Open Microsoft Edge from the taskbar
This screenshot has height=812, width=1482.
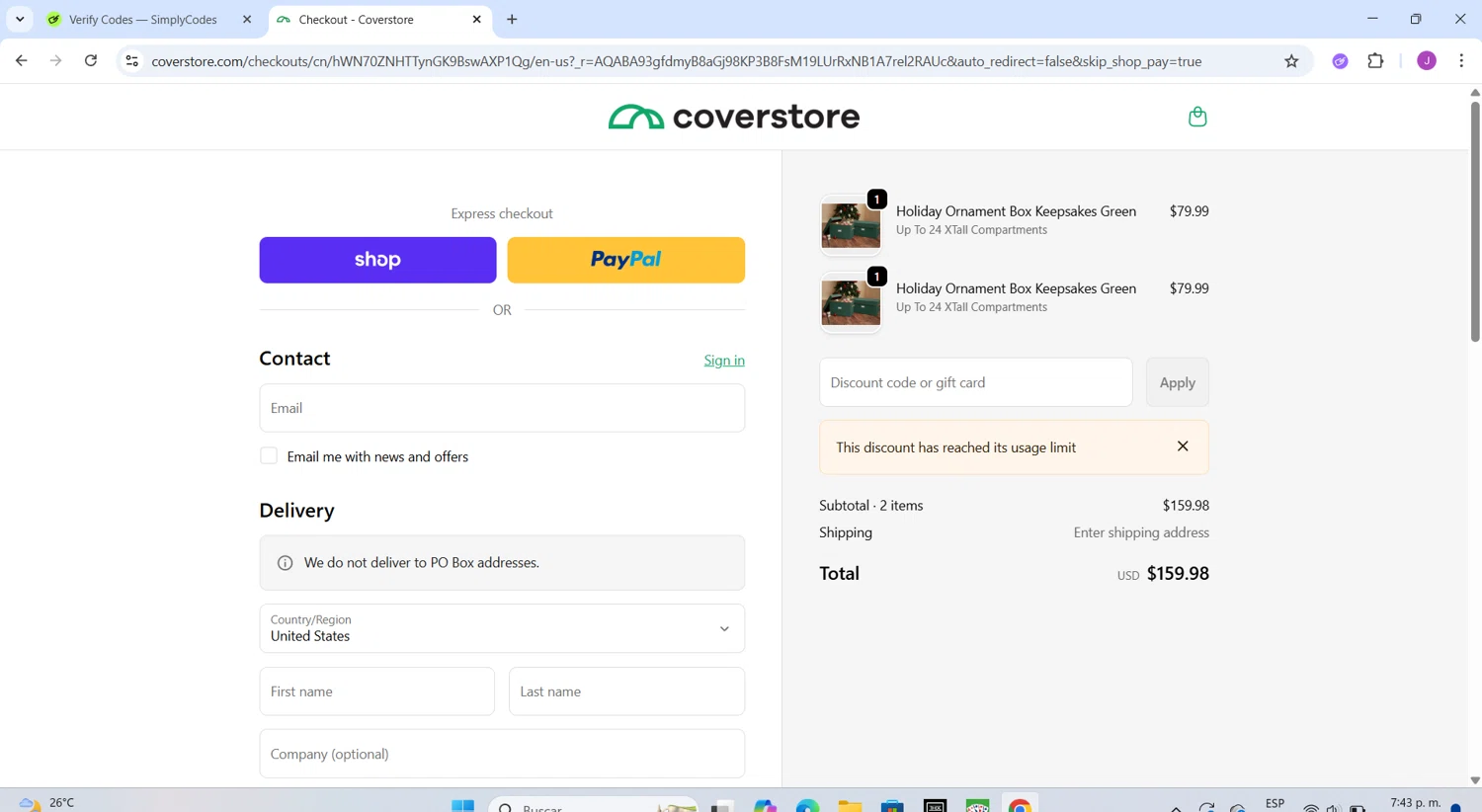pyautogui.click(x=807, y=806)
